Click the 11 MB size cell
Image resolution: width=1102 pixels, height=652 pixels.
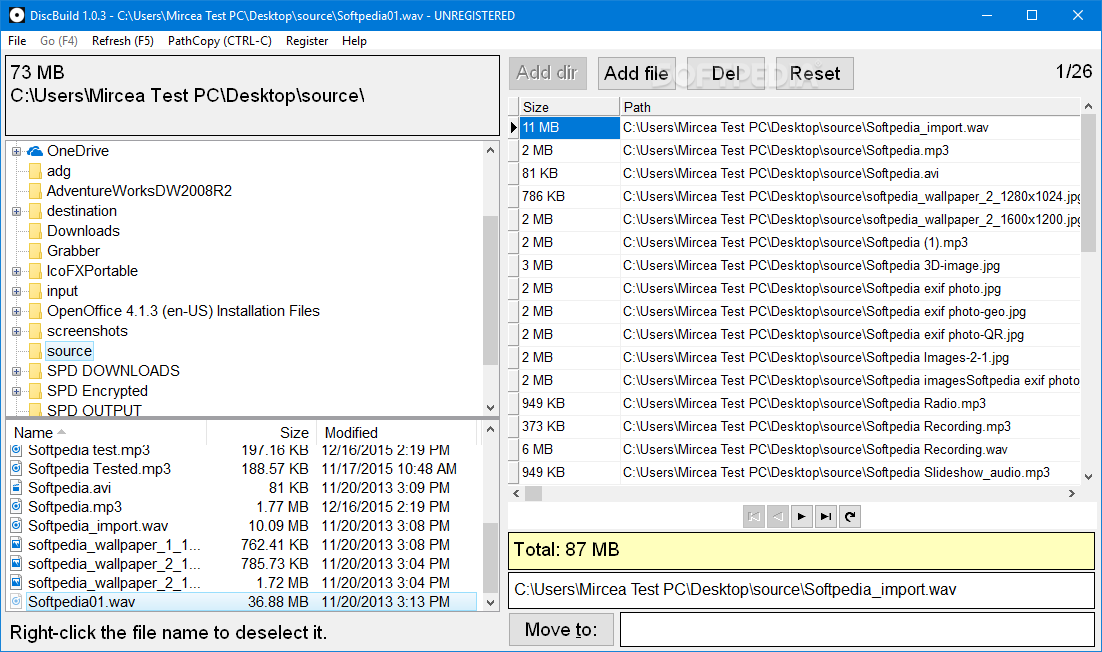570,127
